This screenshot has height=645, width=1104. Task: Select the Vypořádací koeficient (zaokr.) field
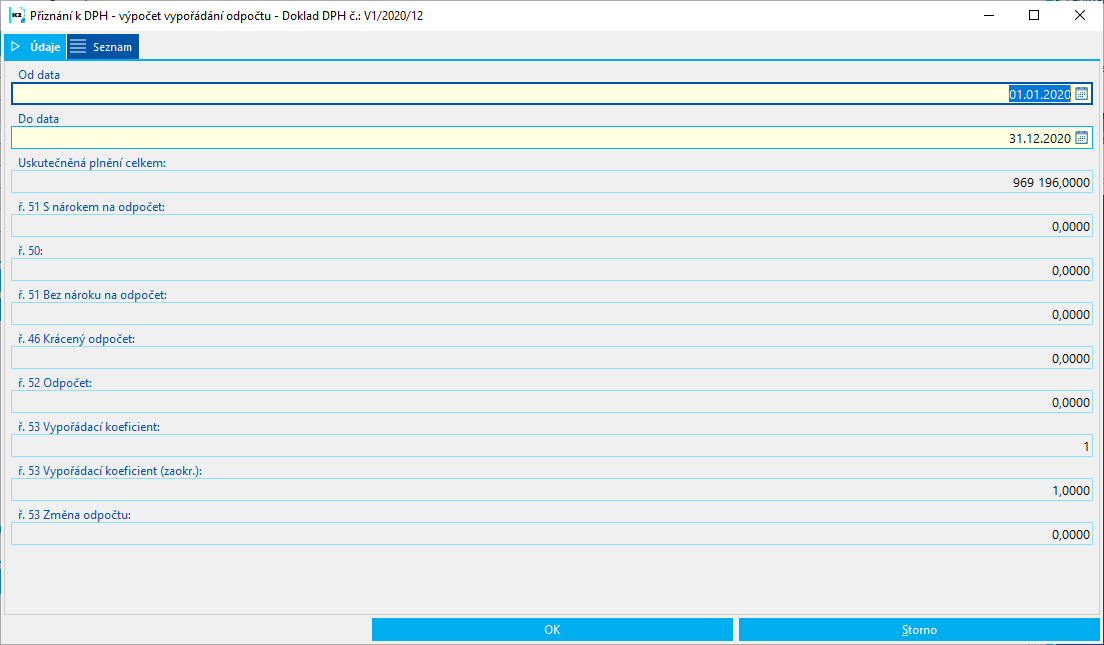click(x=552, y=490)
